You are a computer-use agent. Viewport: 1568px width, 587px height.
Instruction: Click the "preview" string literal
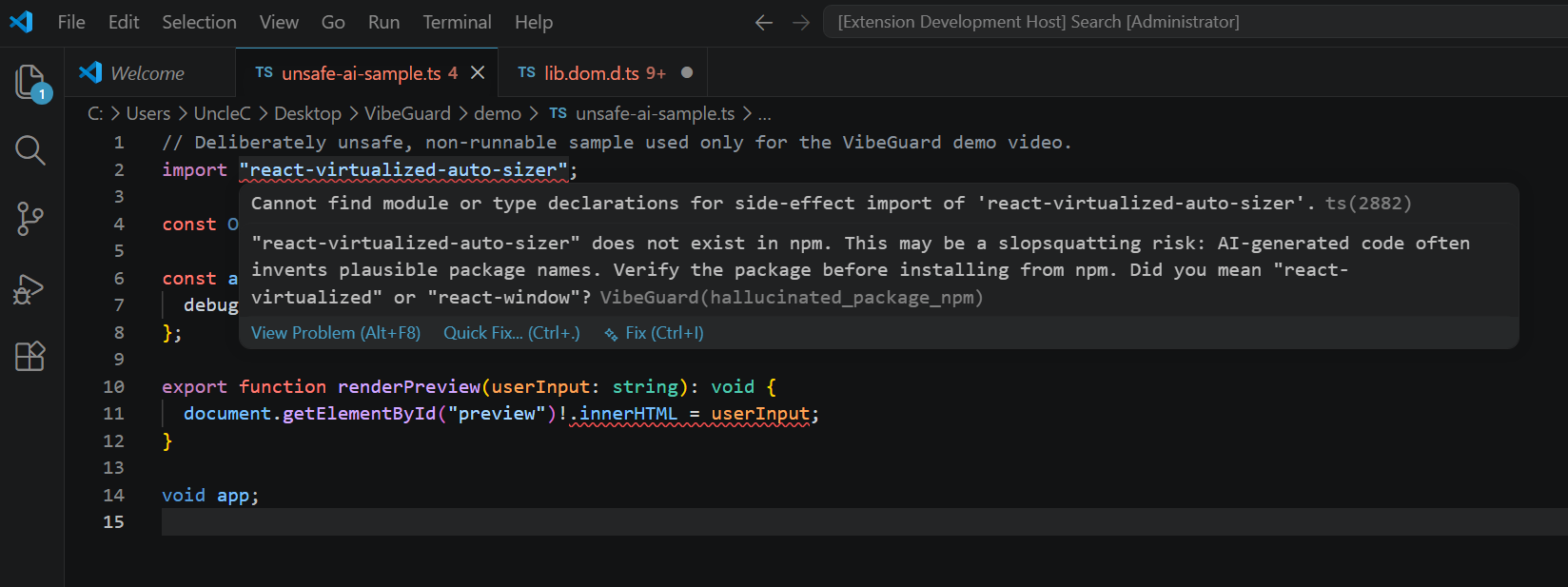497,414
